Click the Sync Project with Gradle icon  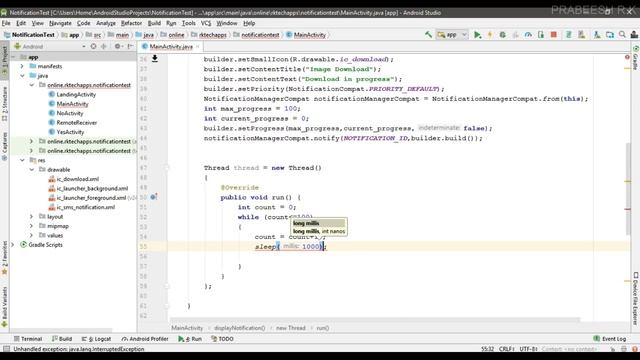(569, 35)
